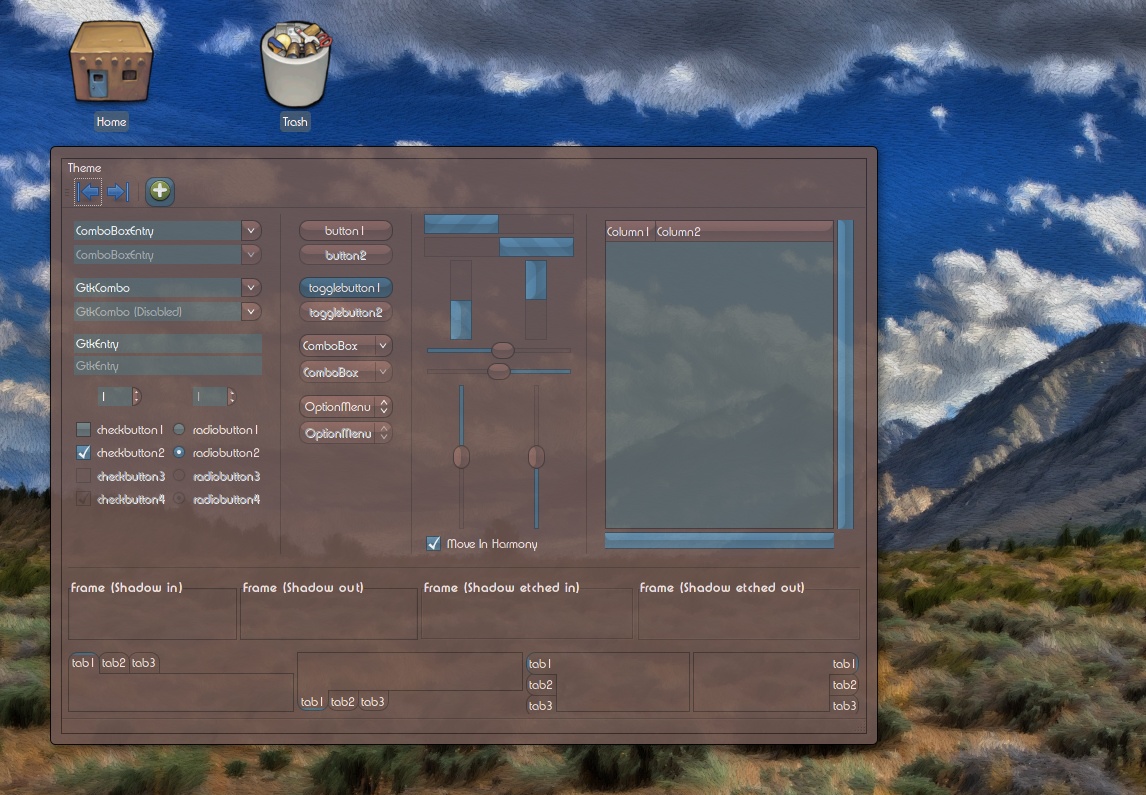Select tab1 in top-tabbed notebook

pyautogui.click(x=83, y=663)
